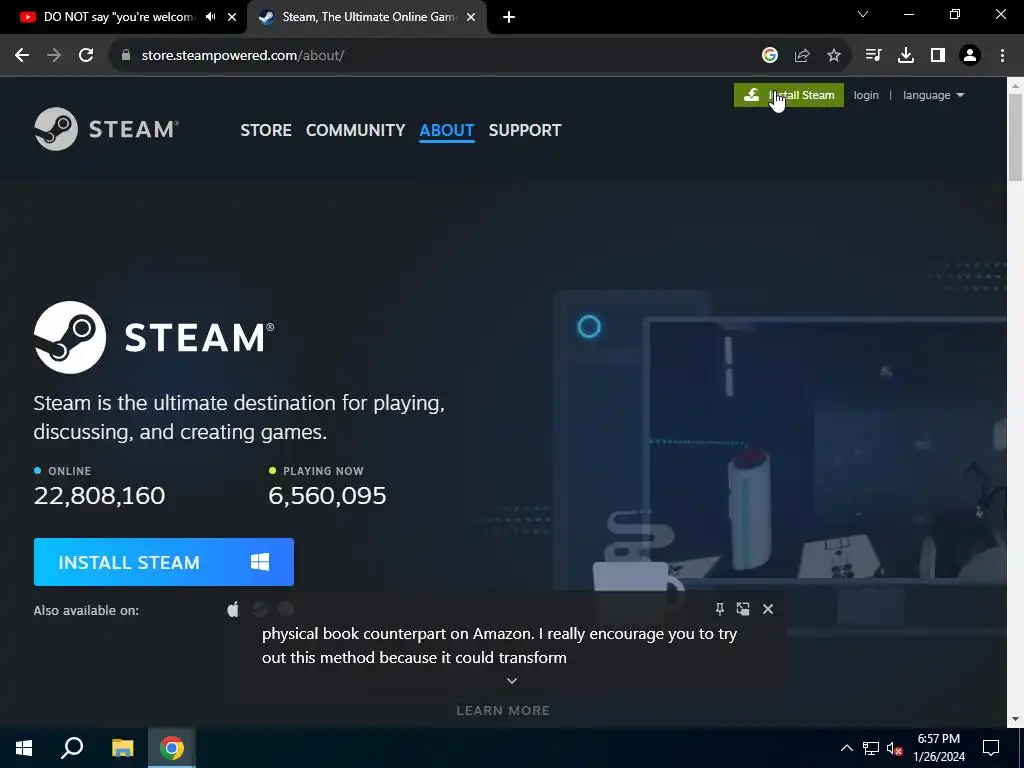This screenshot has height=768, width=1024.
Task: Click the PLAYING NOW count 6,560,095
Action: click(x=327, y=496)
